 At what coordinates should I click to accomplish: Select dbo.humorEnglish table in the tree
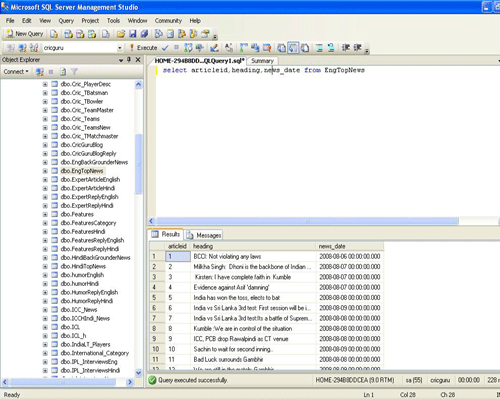82,275
